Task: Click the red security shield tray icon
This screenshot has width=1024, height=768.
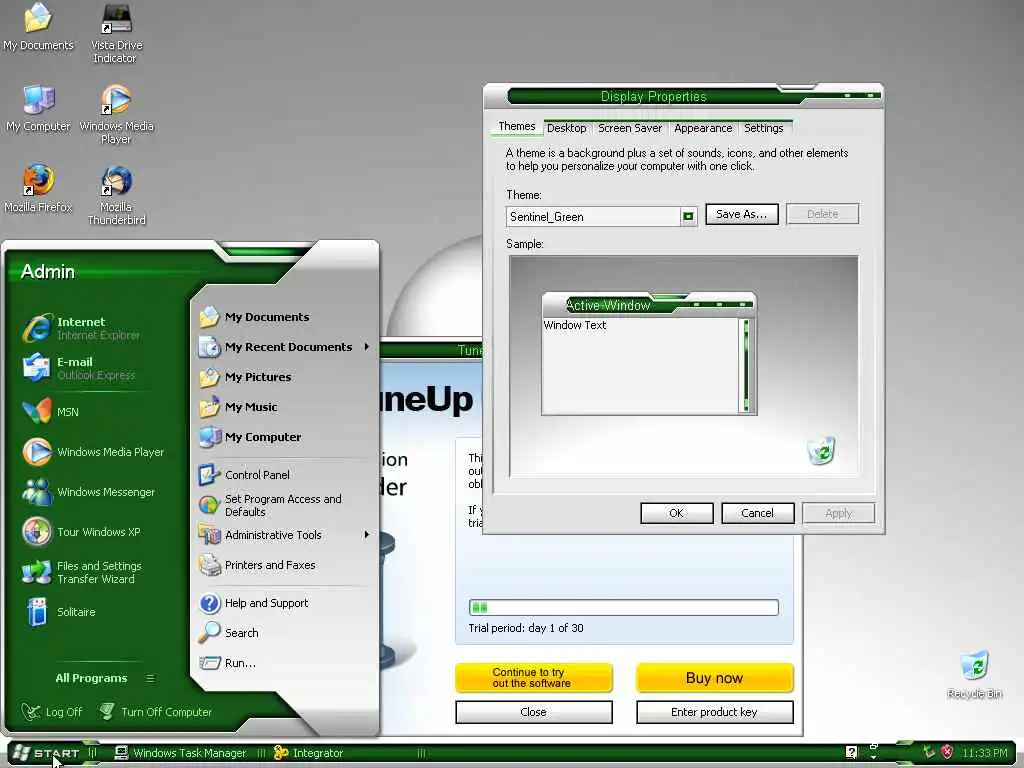Action: (x=948, y=752)
